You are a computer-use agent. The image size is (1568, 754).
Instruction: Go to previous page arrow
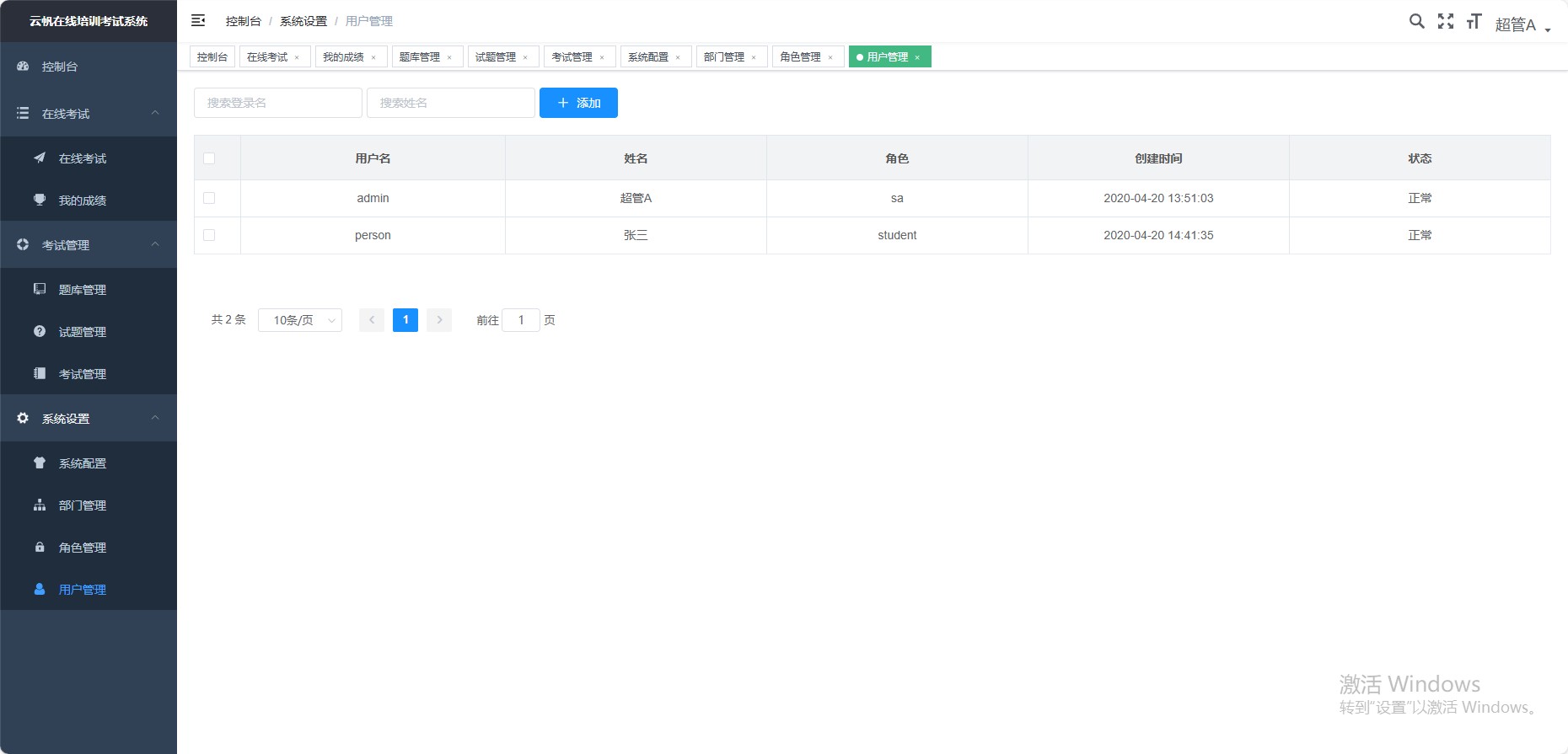click(372, 320)
